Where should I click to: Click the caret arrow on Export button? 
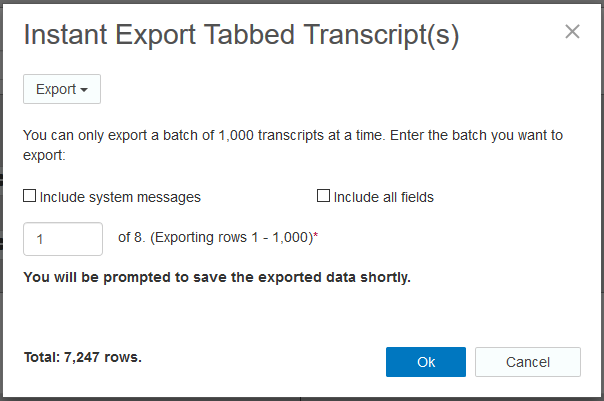pyautogui.click(x=84, y=90)
